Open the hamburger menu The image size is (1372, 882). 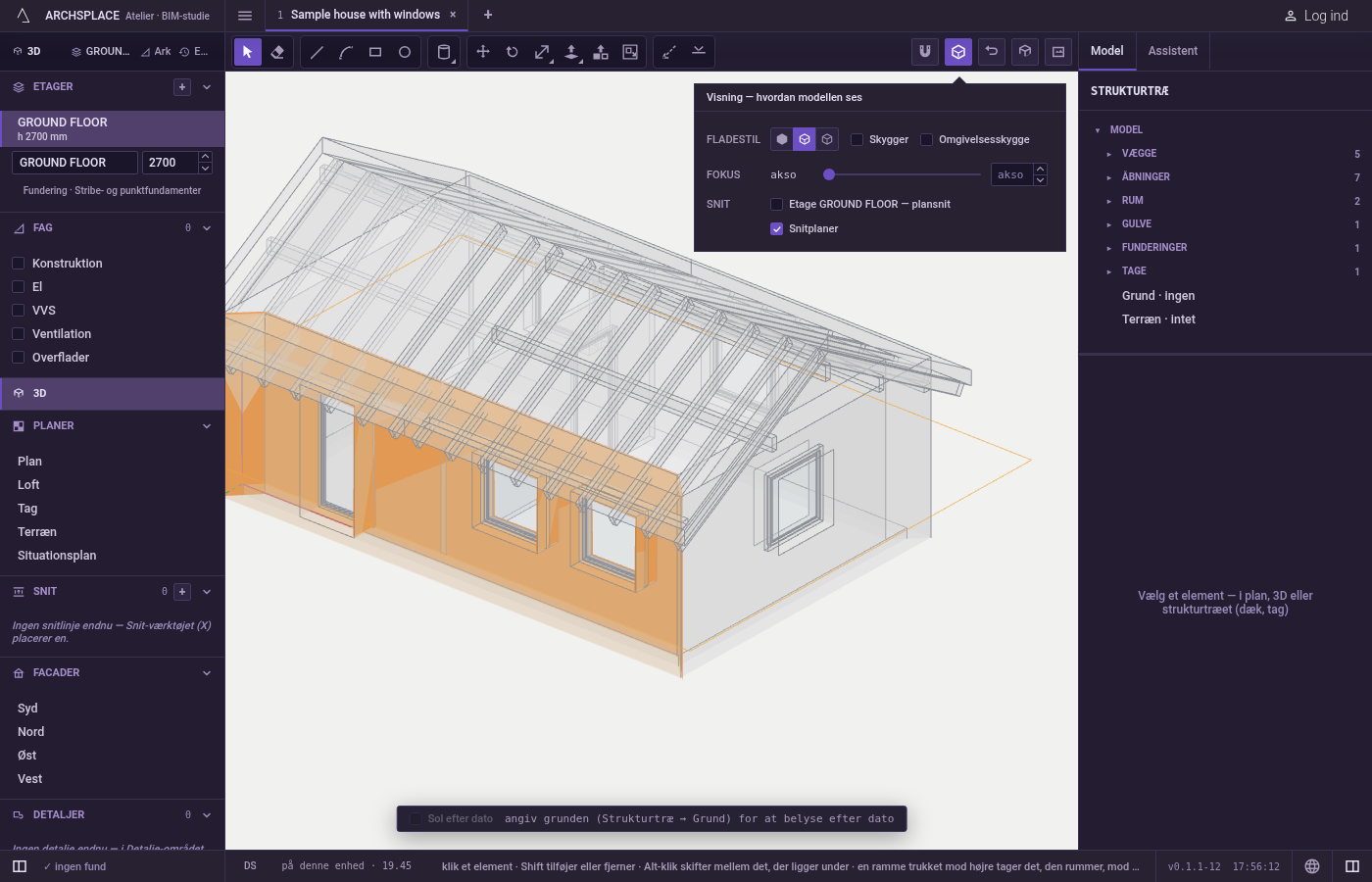pos(245,16)
